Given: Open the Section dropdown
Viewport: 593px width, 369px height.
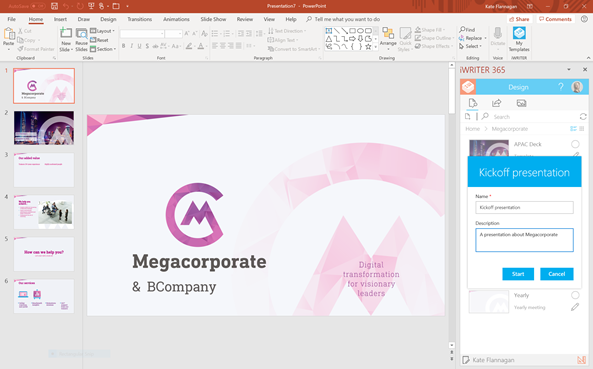Looking at the screenshot, I should pyautogui.click(x=103, y=49).
